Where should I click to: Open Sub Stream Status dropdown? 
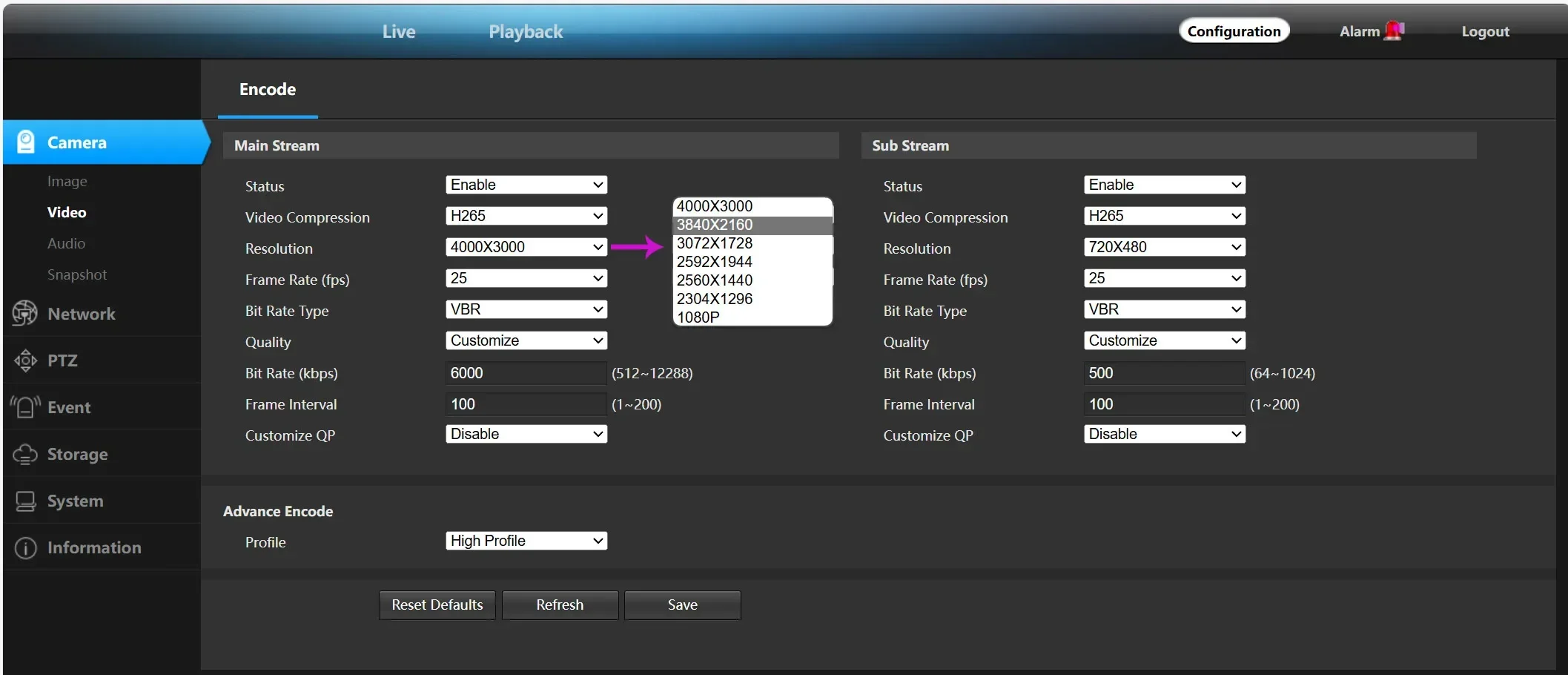click(1165, 185)
